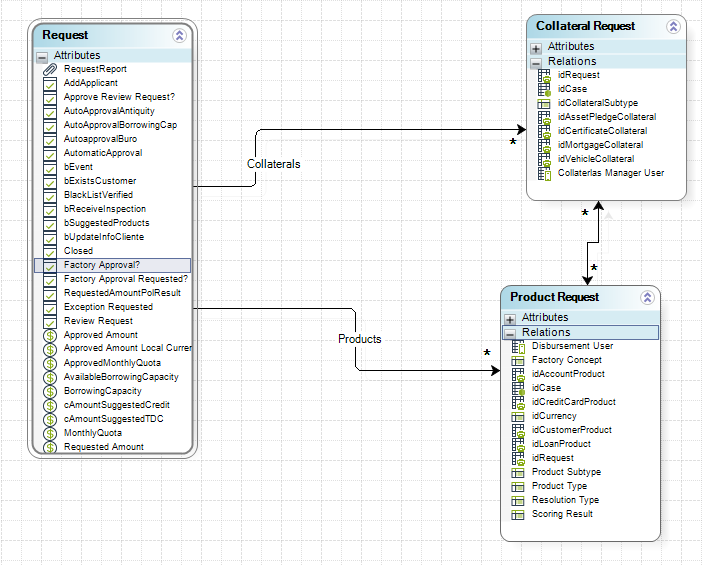Click the user icon beside Disbursement User
This screenshot has height=565, width=702.
click(518, 347)
